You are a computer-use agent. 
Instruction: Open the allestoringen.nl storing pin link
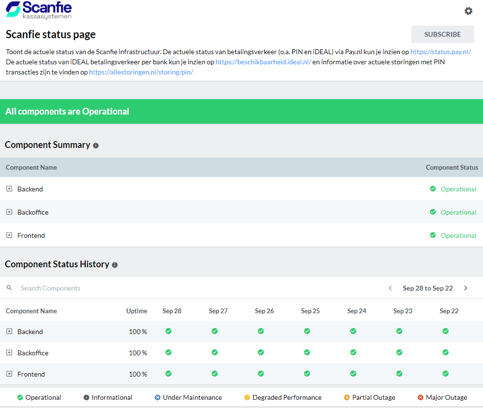click(x=141, y=72)
